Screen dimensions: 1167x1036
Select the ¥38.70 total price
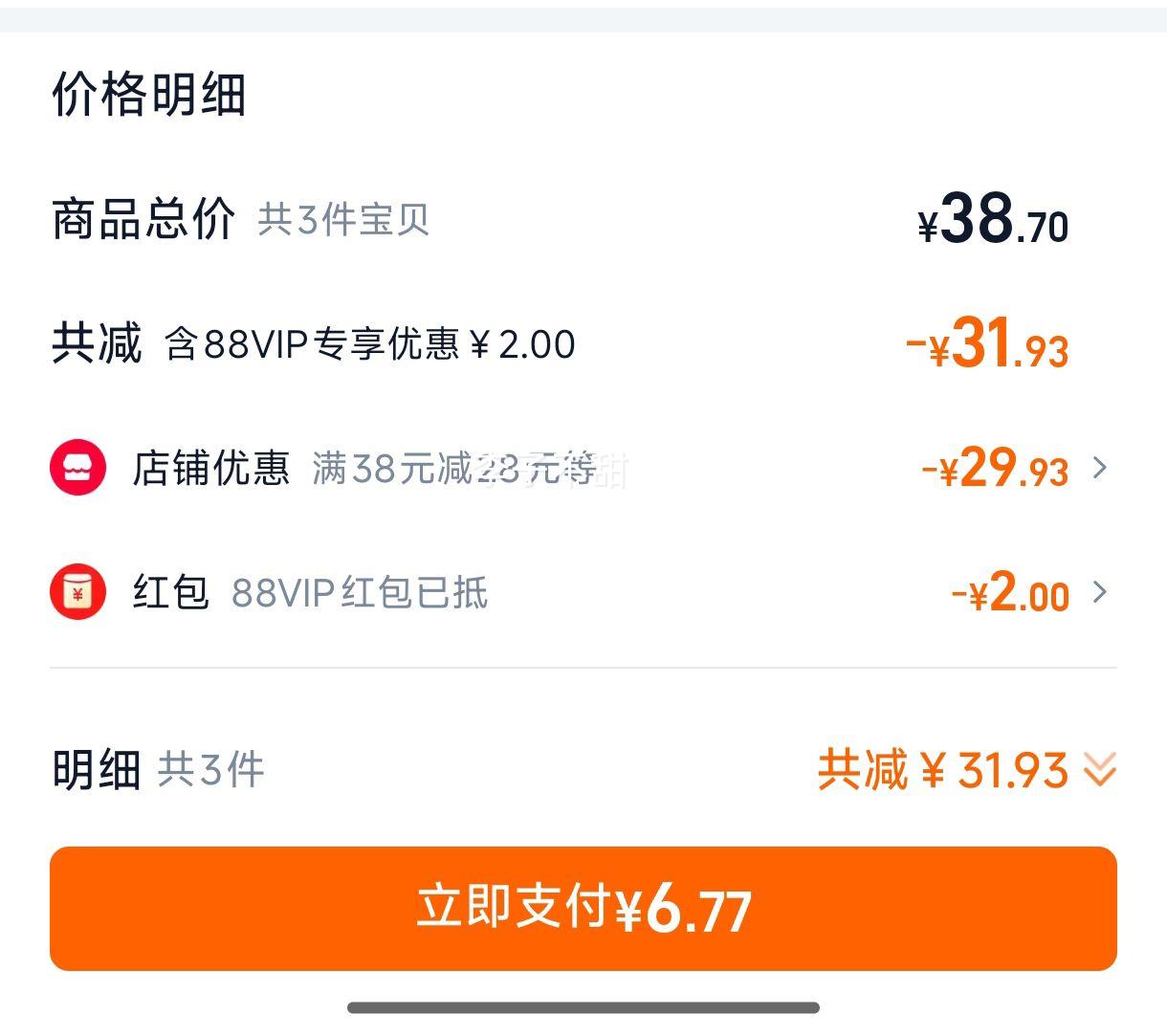click(x=993, y=219)
